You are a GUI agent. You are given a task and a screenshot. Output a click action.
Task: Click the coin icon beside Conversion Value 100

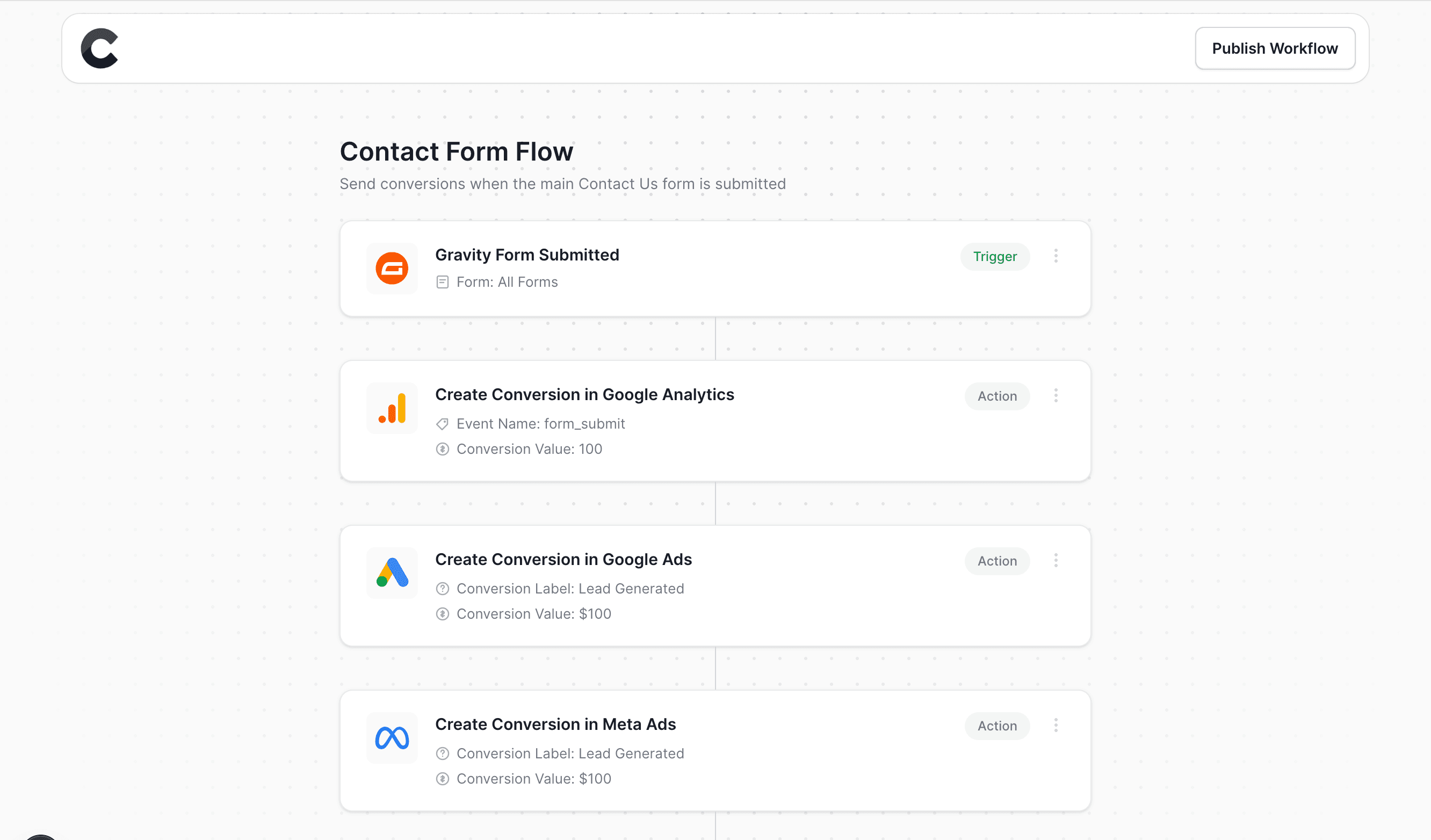coord(443,448)
